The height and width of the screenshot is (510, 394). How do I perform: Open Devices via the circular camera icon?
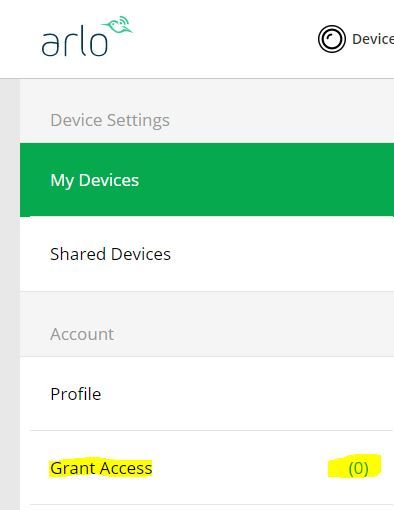[331, 39]
